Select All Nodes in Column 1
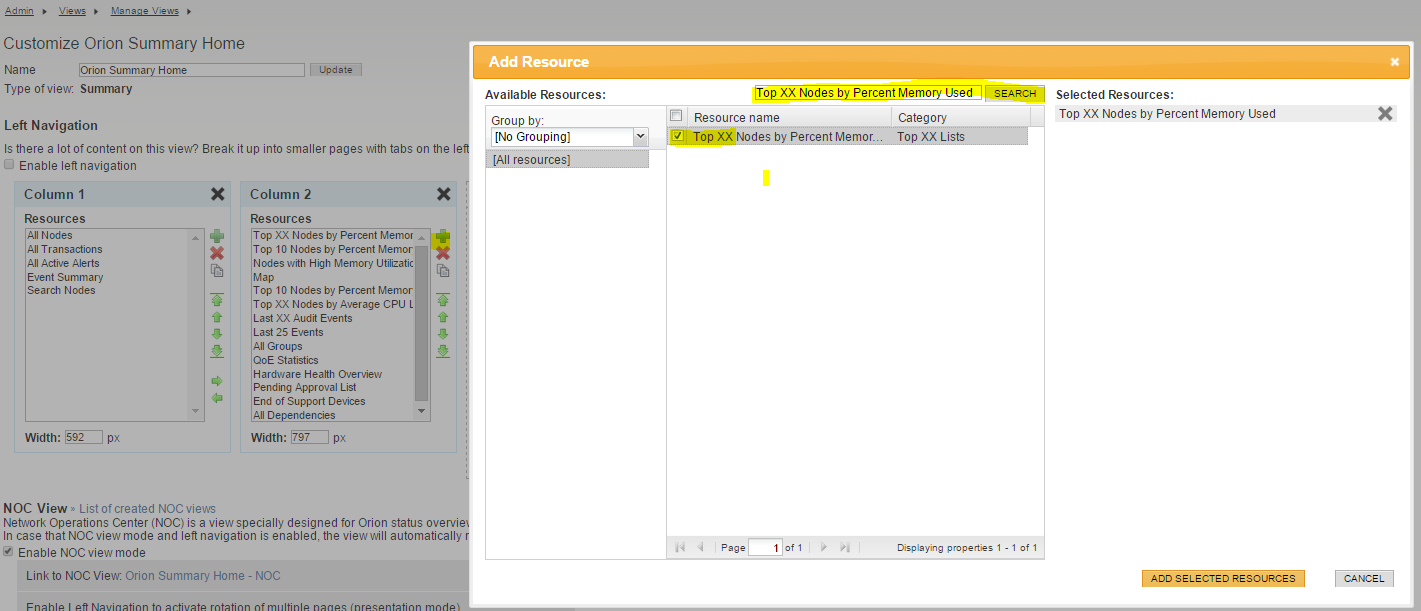Screen dimensions: 1421x611 click(x=50, y=236)
